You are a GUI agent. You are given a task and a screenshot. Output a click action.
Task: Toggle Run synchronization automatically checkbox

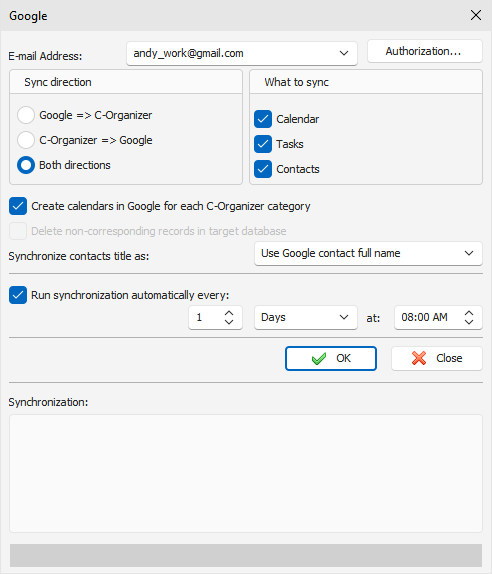click(18, 295)
